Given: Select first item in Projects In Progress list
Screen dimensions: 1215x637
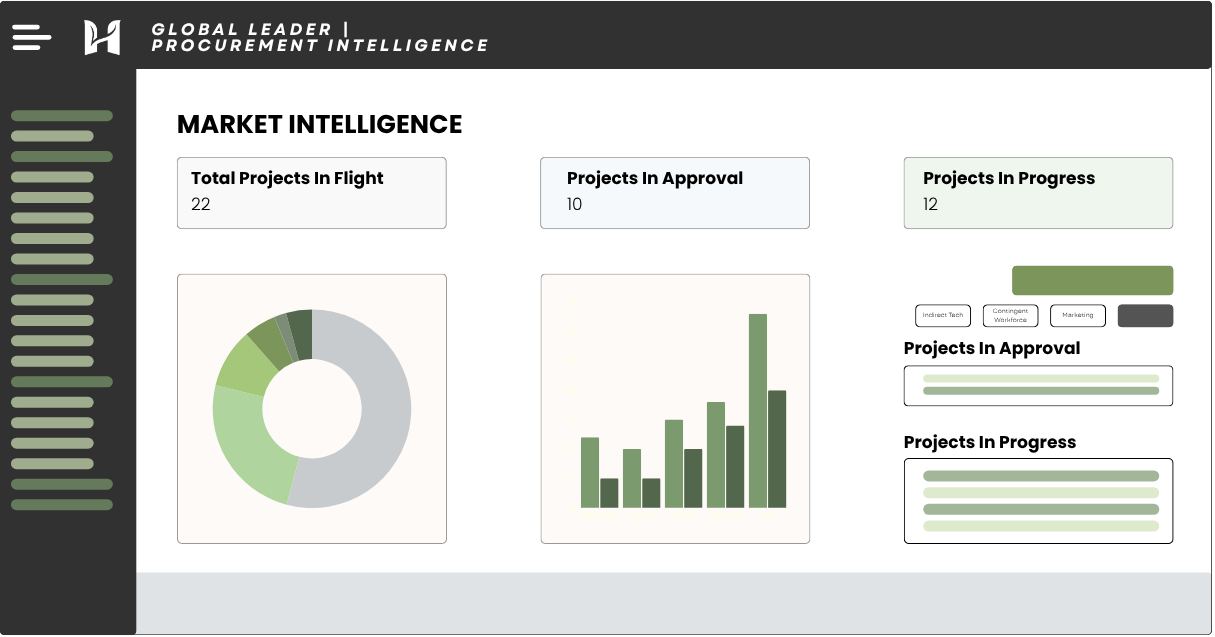Looking at the screenshot, I should pos(1040,476).
